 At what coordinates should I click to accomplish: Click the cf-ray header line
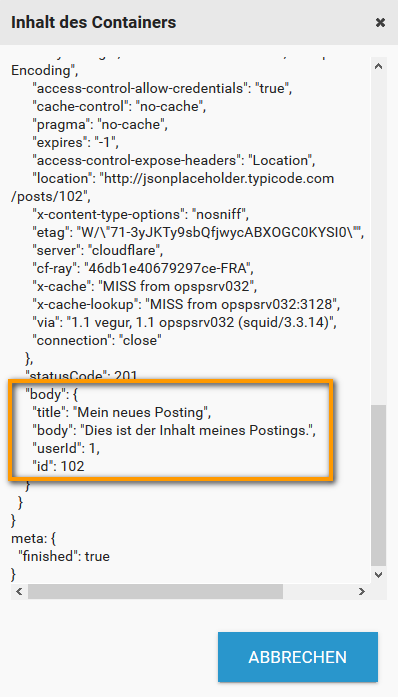[142, 268]
